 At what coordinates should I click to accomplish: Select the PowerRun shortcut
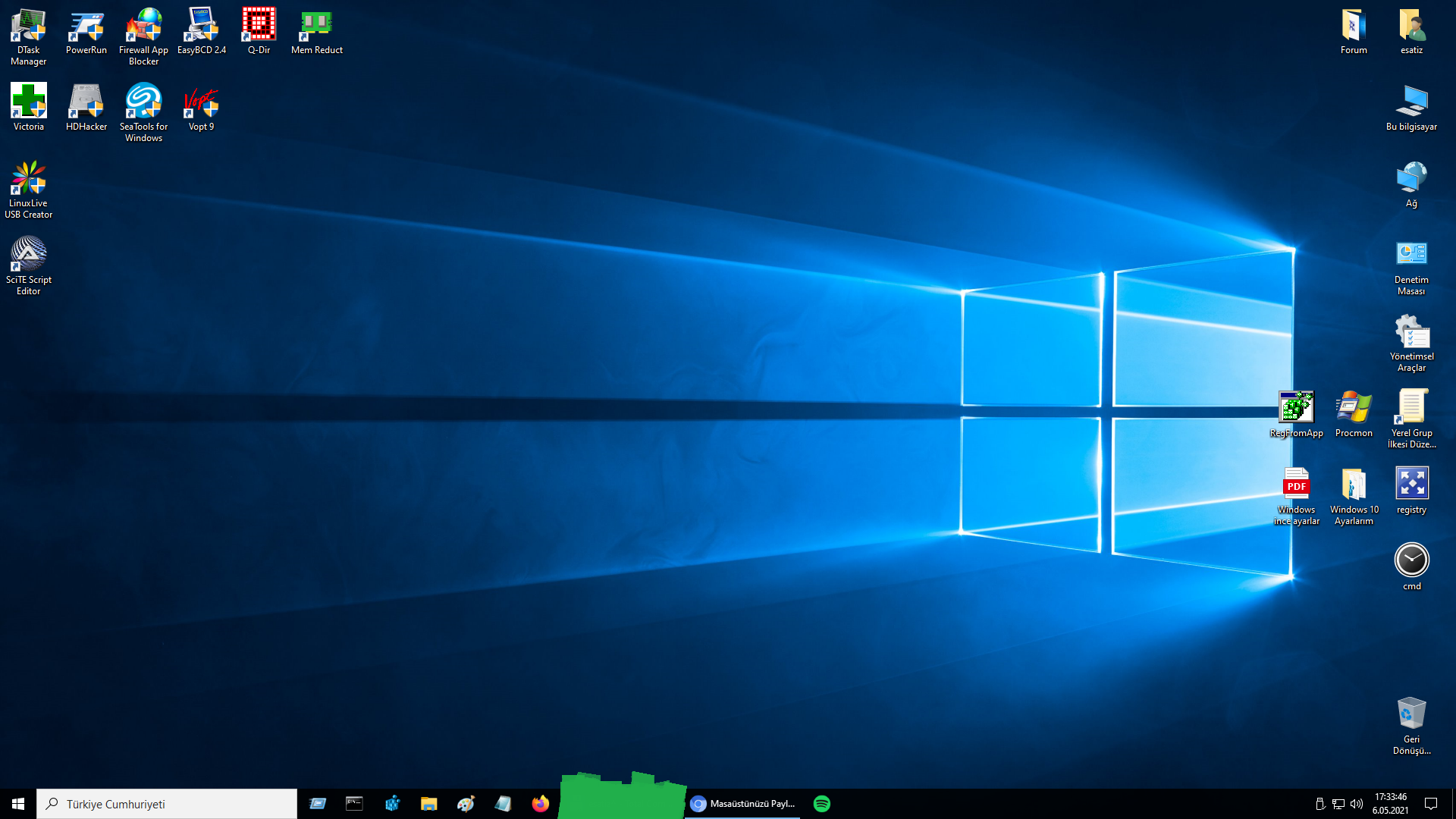click(x=86, y=31)
